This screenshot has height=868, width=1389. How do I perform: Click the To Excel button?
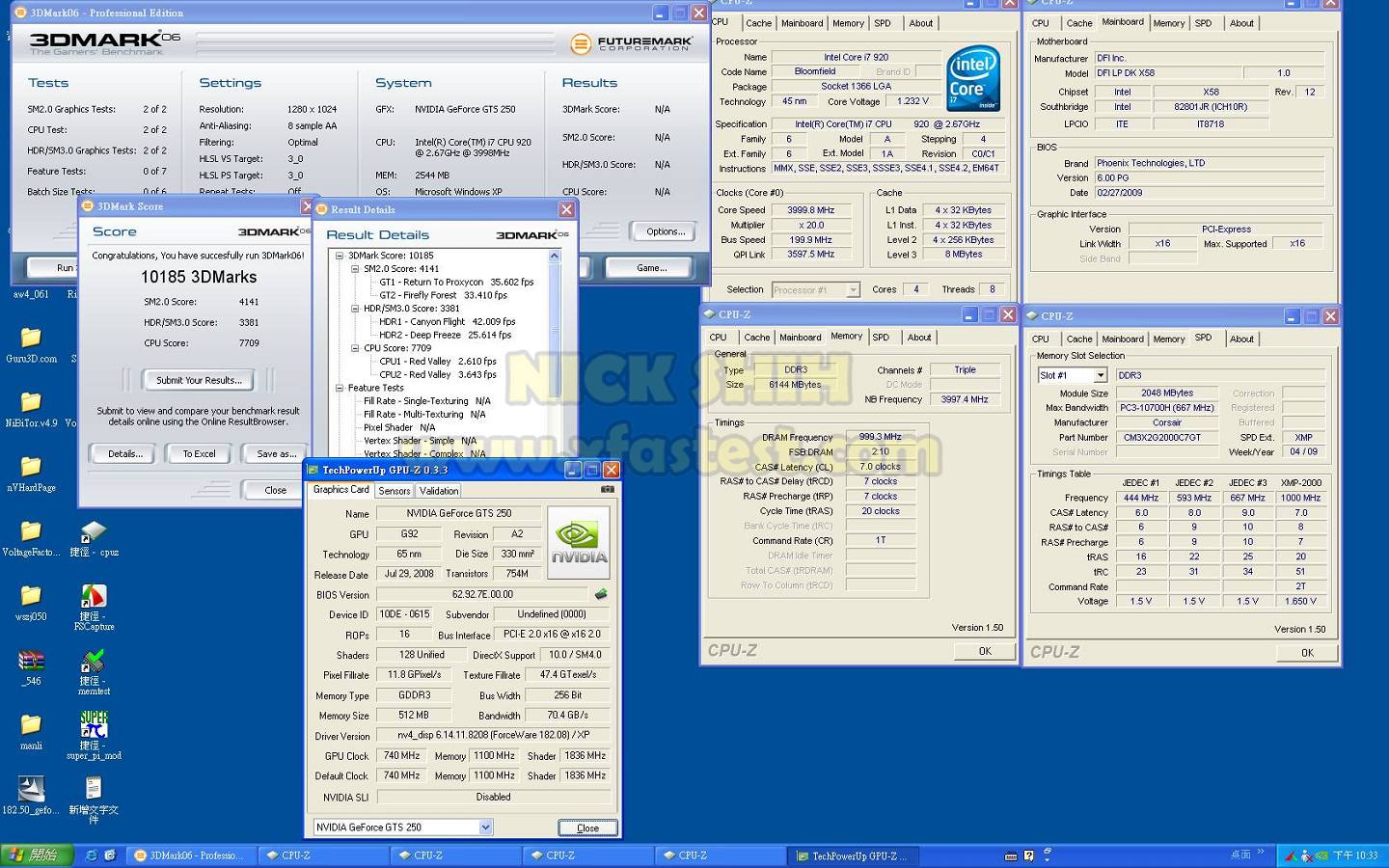click(200, 453)
